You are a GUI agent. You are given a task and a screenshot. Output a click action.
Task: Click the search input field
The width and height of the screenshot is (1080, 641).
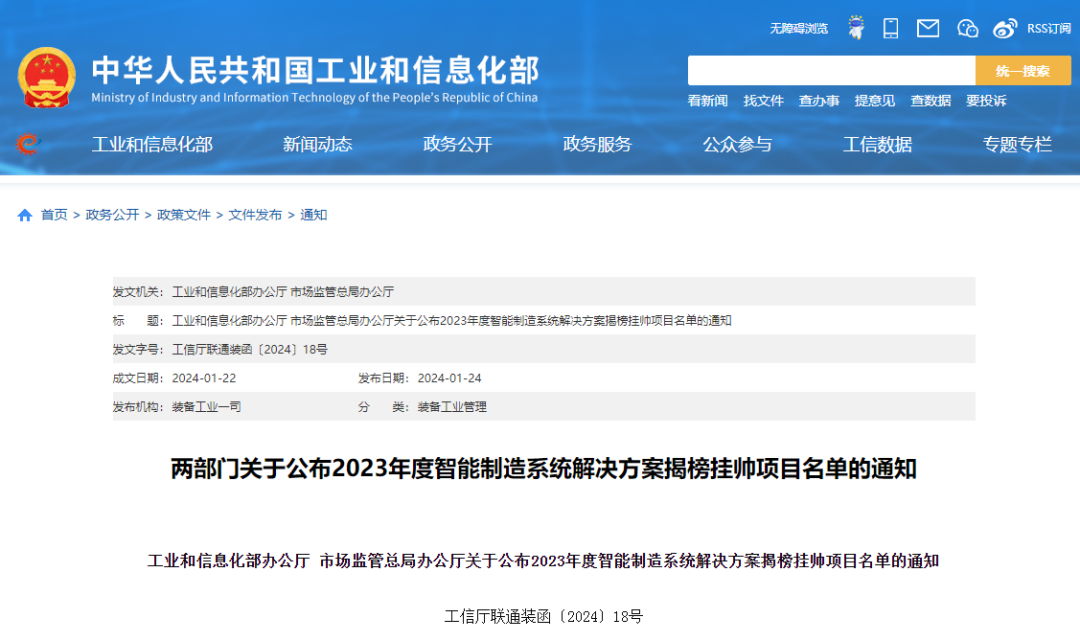(x=830, y=70)
